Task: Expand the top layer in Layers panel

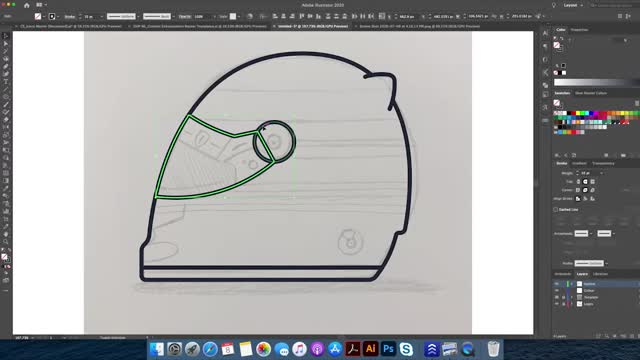Action: coord(571,284)
